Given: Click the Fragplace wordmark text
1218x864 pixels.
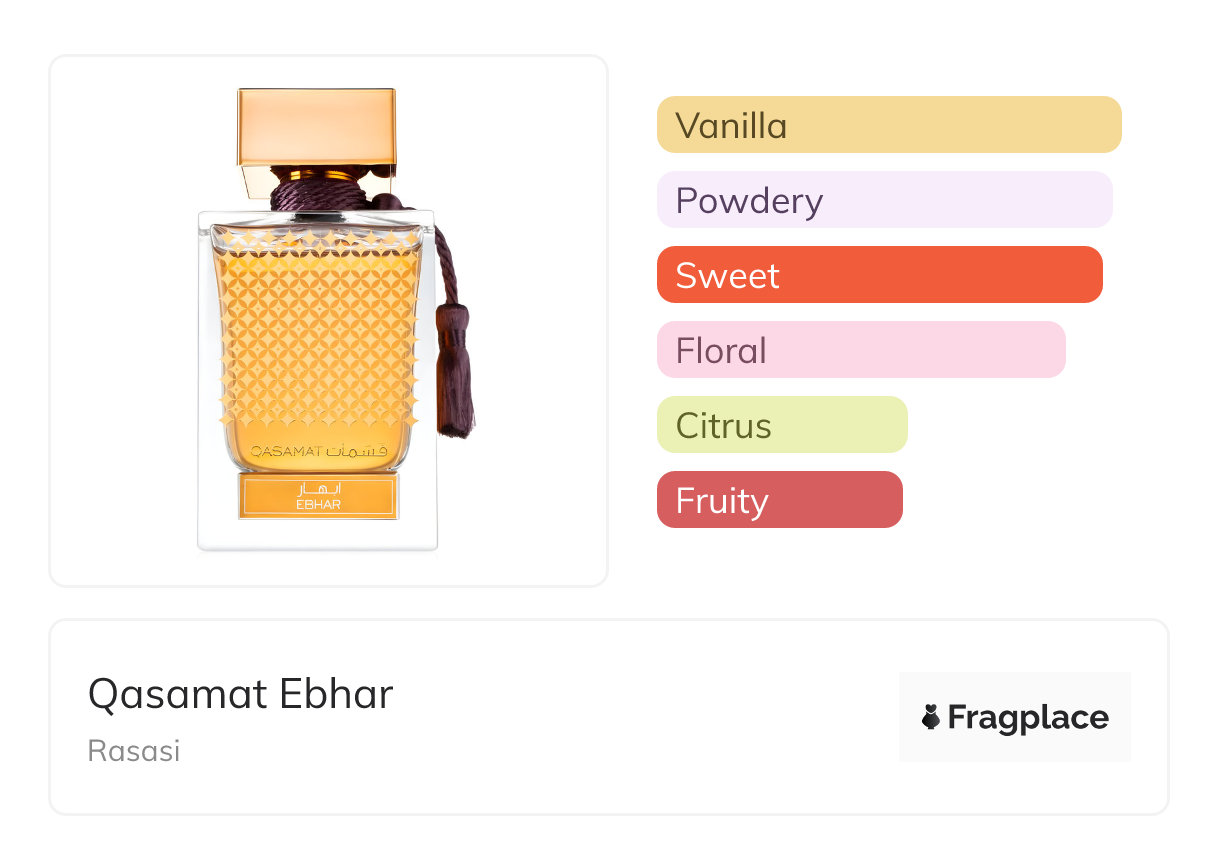Looking at the screenshot, I should pyautogui.click(x=1028, y=718).
